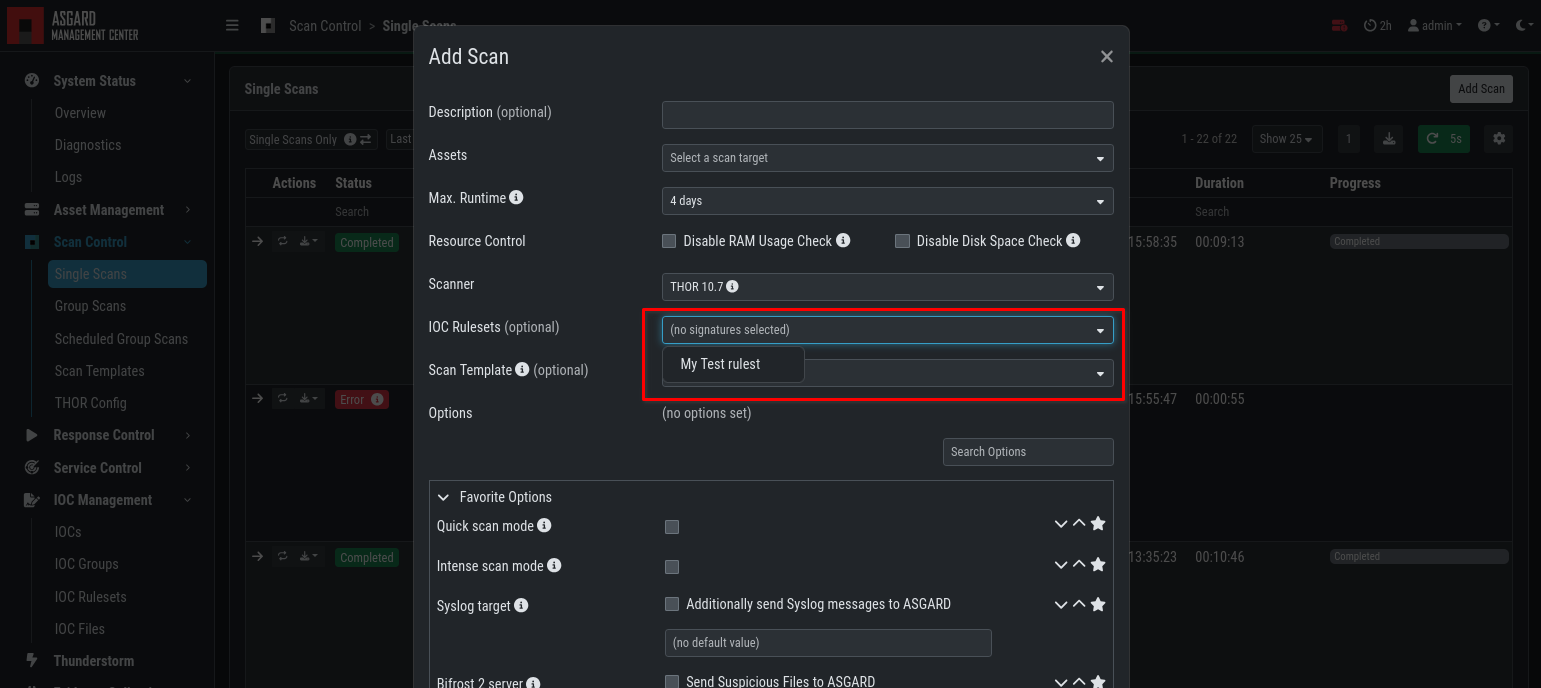Collapse the Favorite Options section
The width and height of the screenshot is (1541, 688).
click(x=444, y=497)
